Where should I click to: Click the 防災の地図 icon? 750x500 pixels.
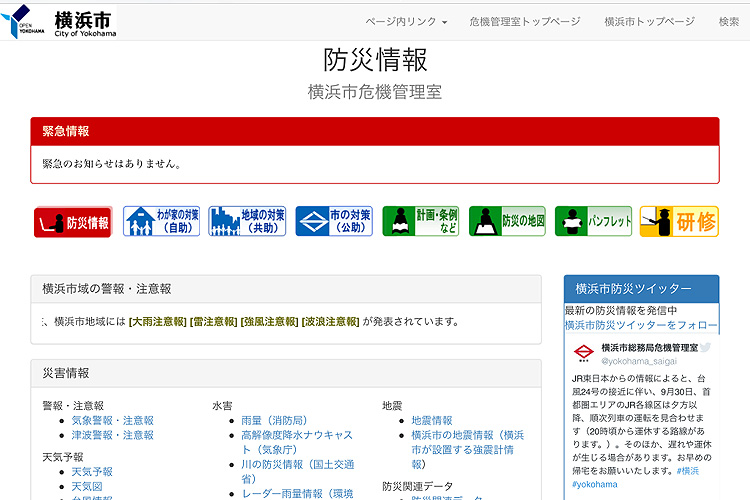[x=507, y=222]
